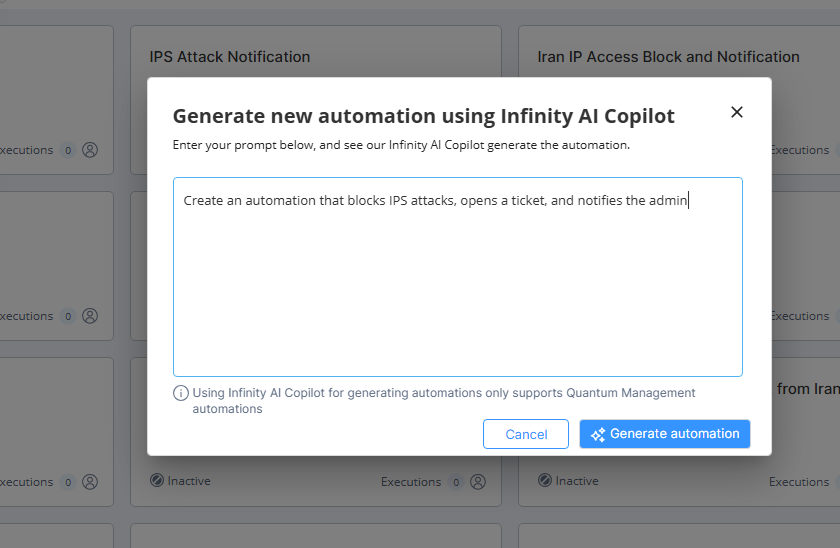Viewport: 840px width, 548px height.
Task: Open the IPS Attack Notification card
Action: [229, 57]
